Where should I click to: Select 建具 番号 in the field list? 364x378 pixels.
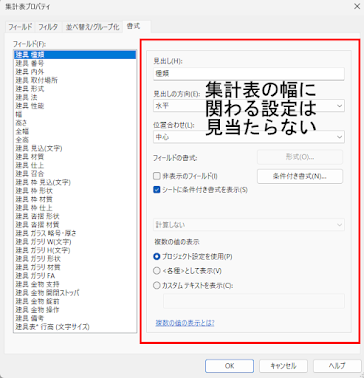75,63
